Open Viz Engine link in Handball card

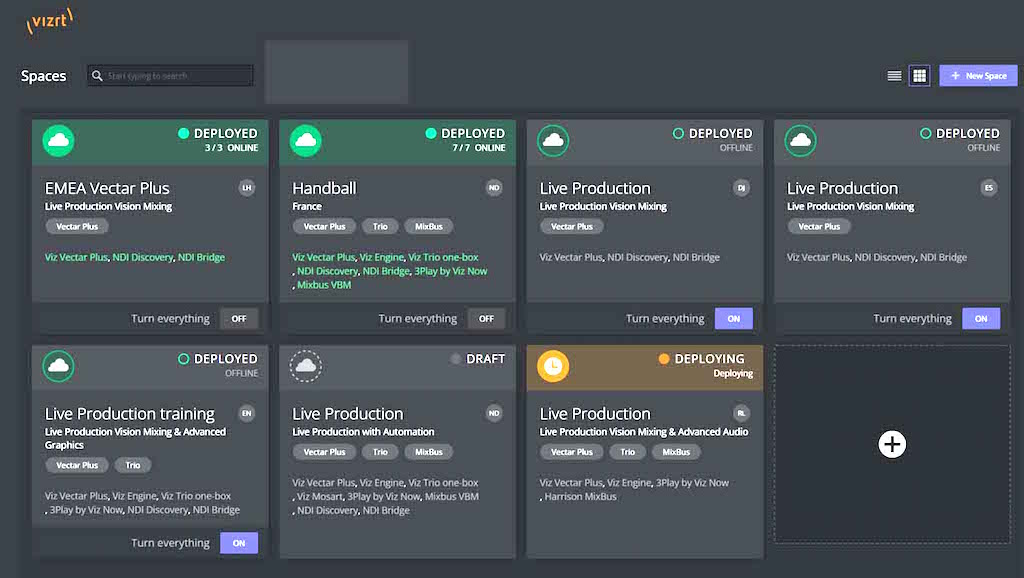pyautogui.click(x=382, y=257)
